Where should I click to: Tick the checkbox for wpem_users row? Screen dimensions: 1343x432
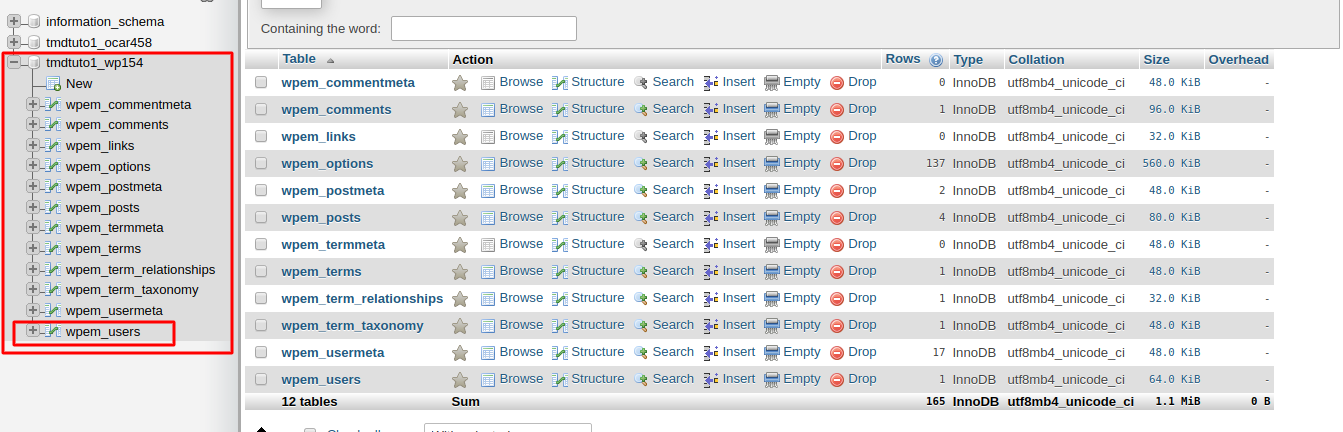[x=261, y=380]
